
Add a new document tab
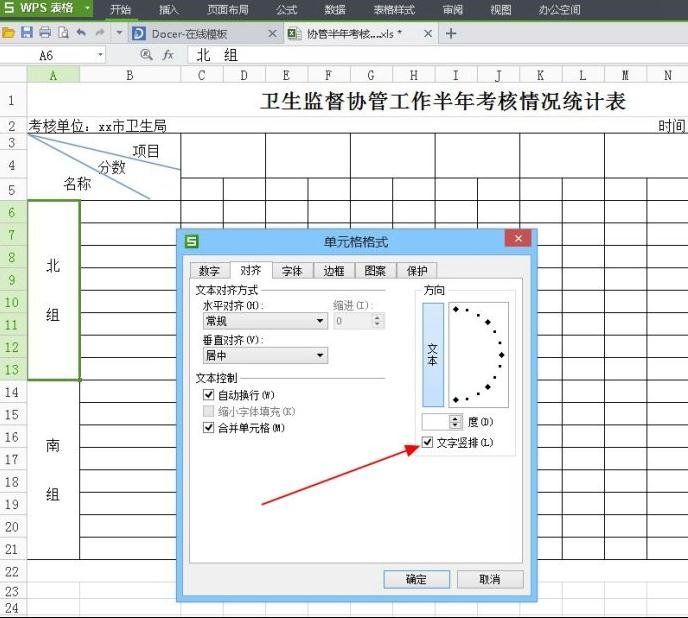[451, 33]
